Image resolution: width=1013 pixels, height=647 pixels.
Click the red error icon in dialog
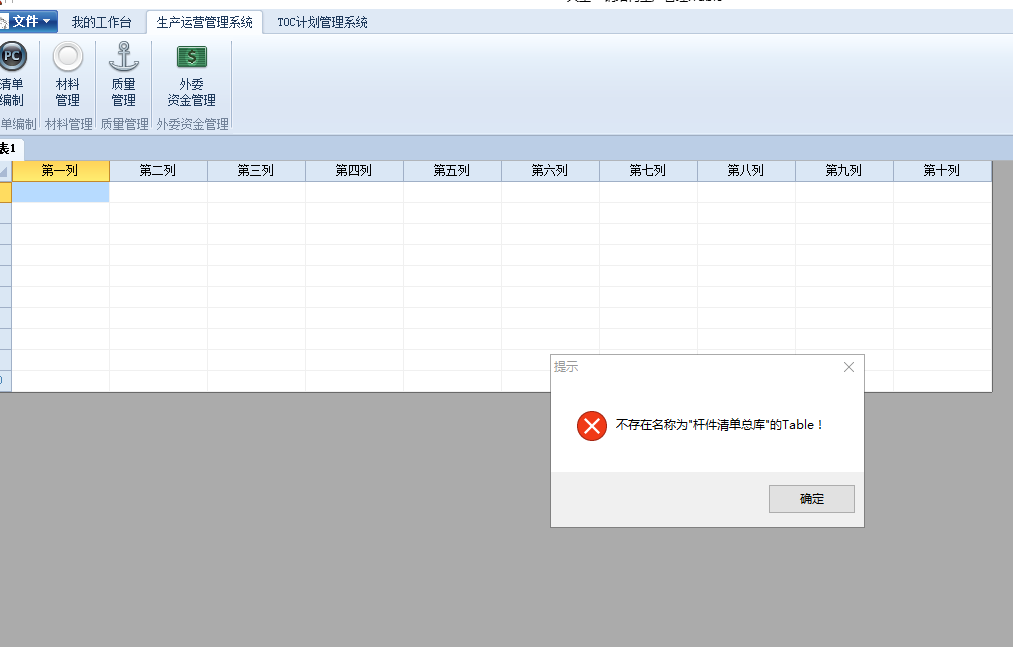[x=591, y=425]
